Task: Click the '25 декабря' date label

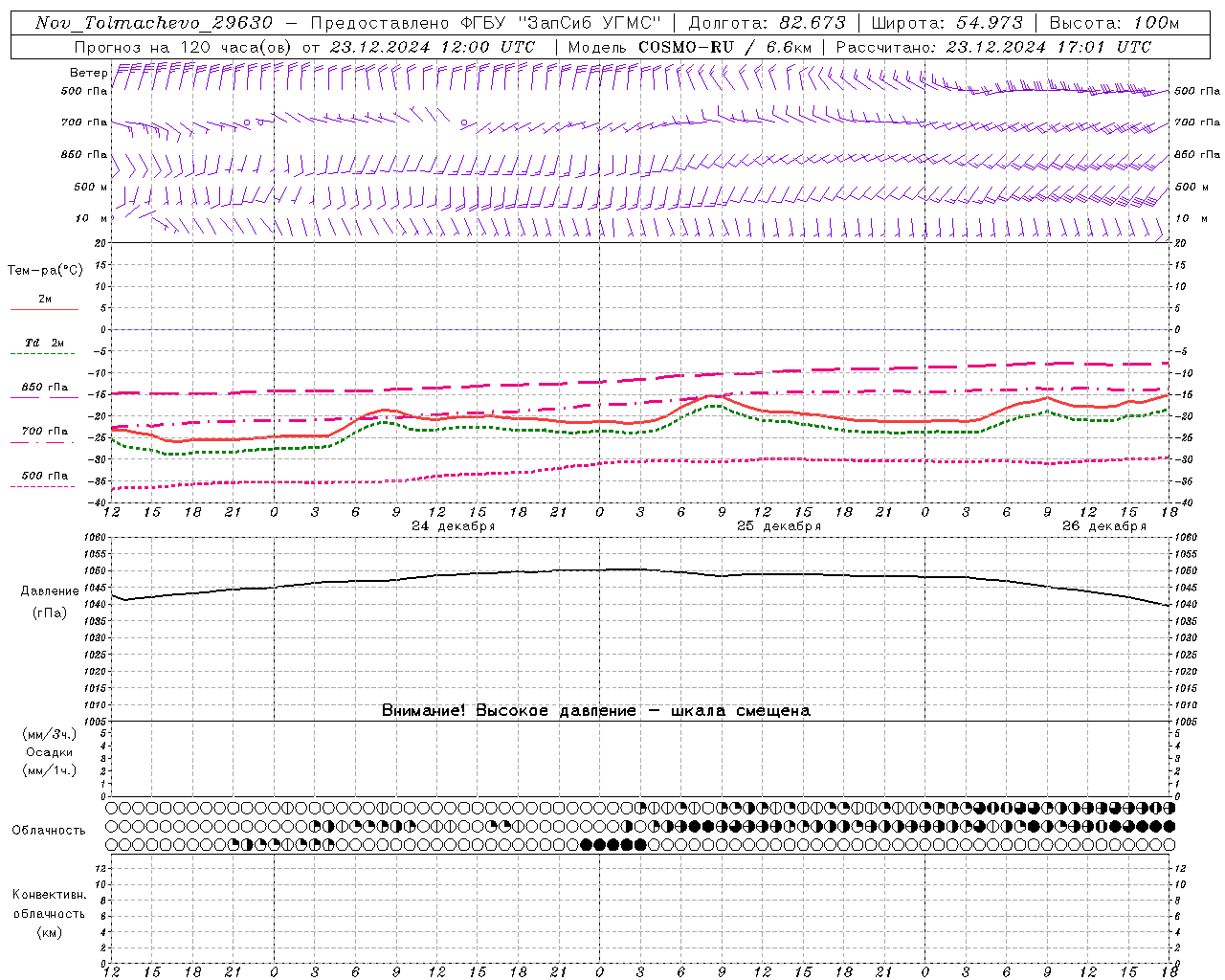Action: pyautogui.click(x=778, y=525)
